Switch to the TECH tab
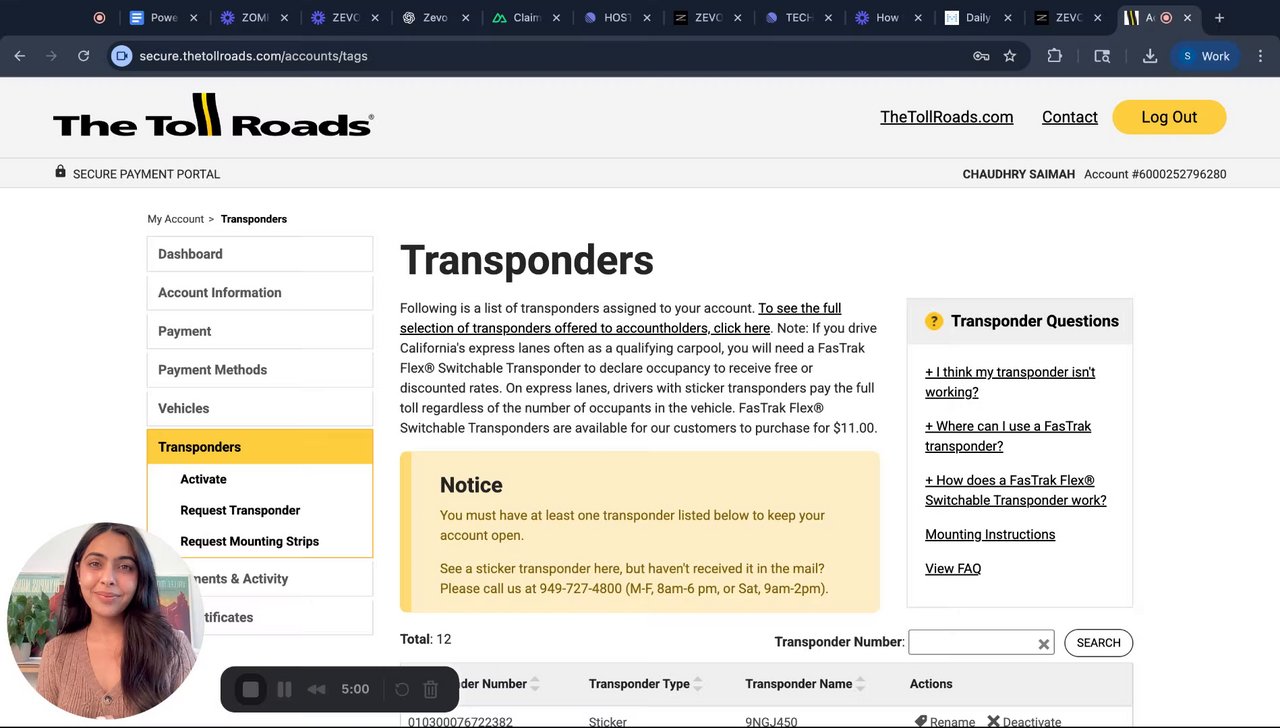Screen dimensions: 1280x728 (x=798, y=17)
